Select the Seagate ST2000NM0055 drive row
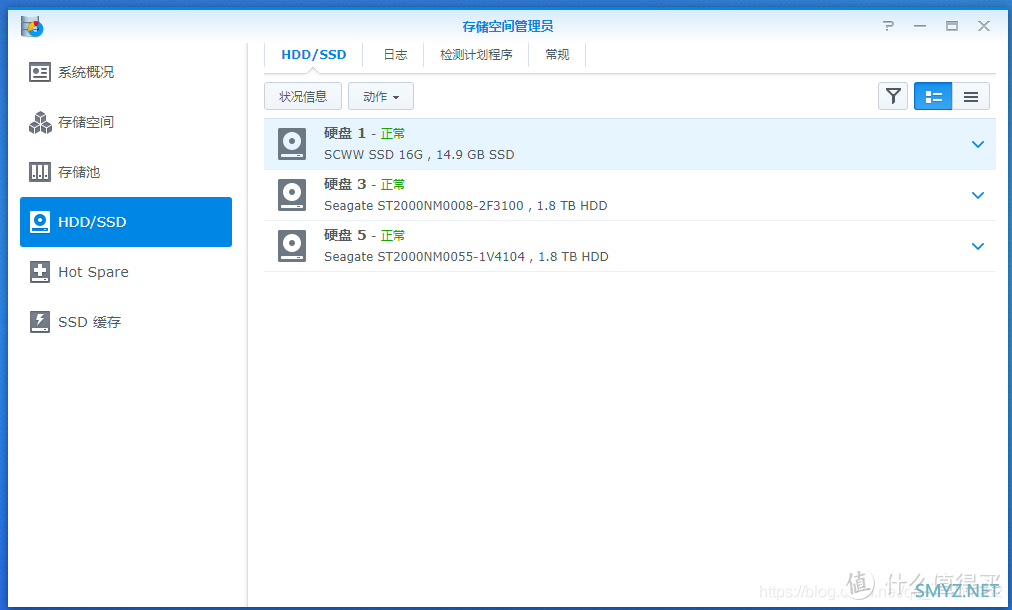 pyautogui.click(x=630, y=246)
